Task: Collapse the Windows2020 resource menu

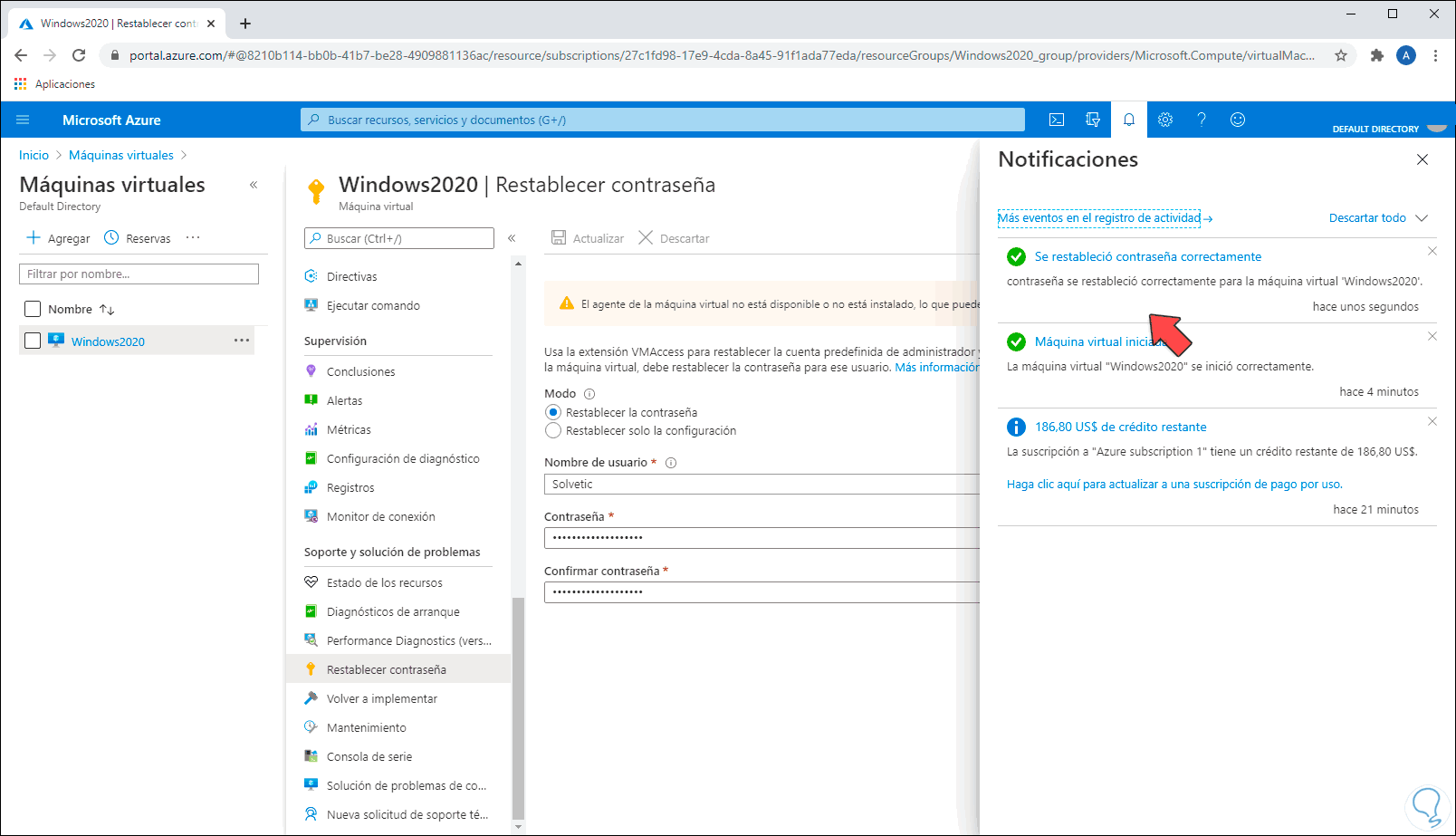Action: click(512, 238)
